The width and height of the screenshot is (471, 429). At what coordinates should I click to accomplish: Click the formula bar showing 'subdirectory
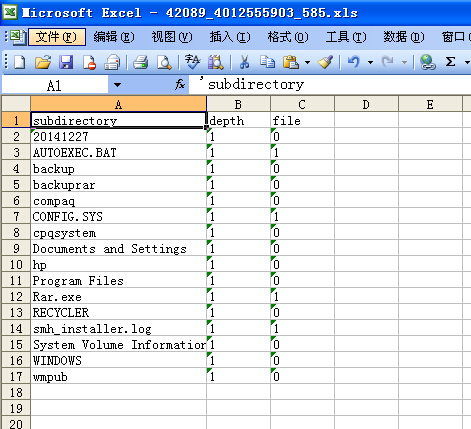(x=329, y=85)
